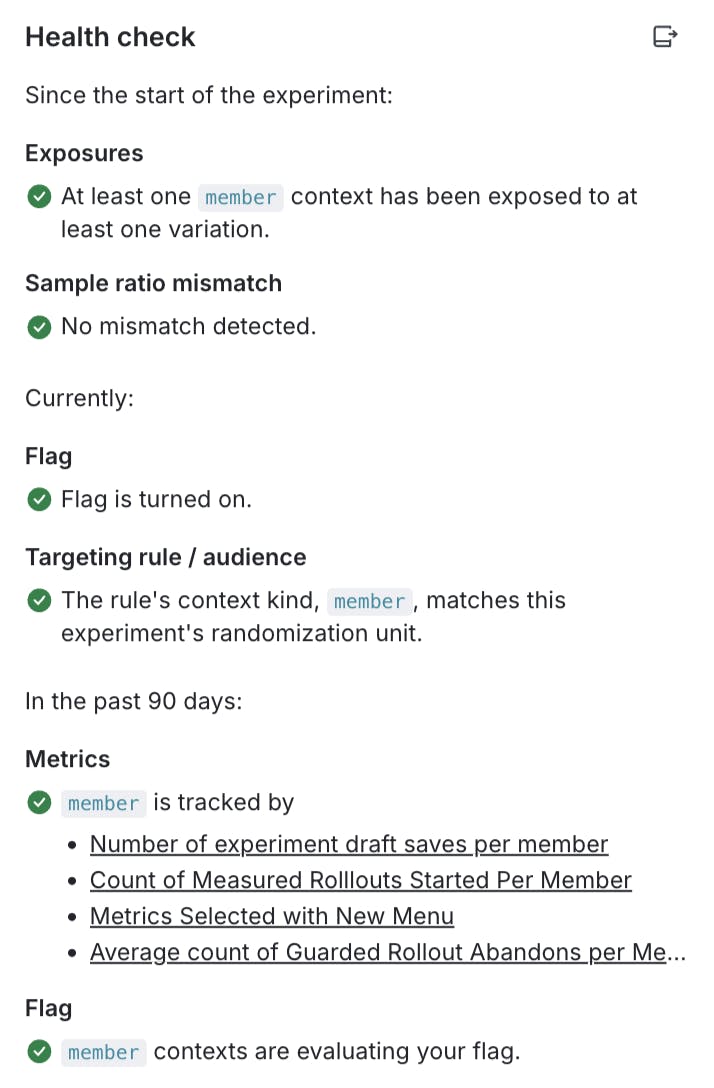The width and height of the screenshot is (714, 1088).
Task: Click the check icon beside contexts are evaluating your flag
Action: pos(39,1052)
